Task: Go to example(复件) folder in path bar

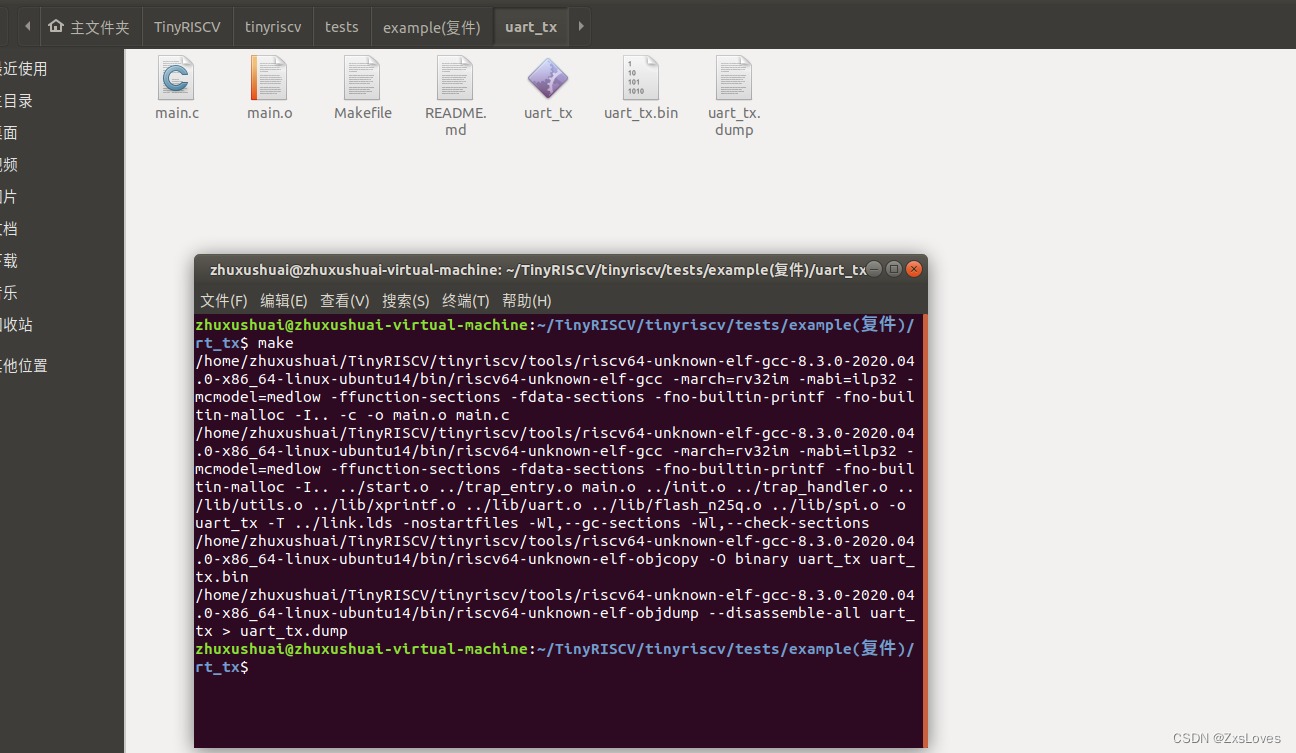Action: (x=432, y=27)
